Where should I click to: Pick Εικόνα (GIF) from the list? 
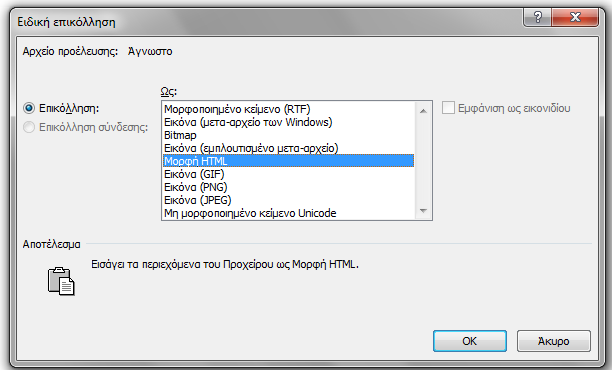pos(288,174)
